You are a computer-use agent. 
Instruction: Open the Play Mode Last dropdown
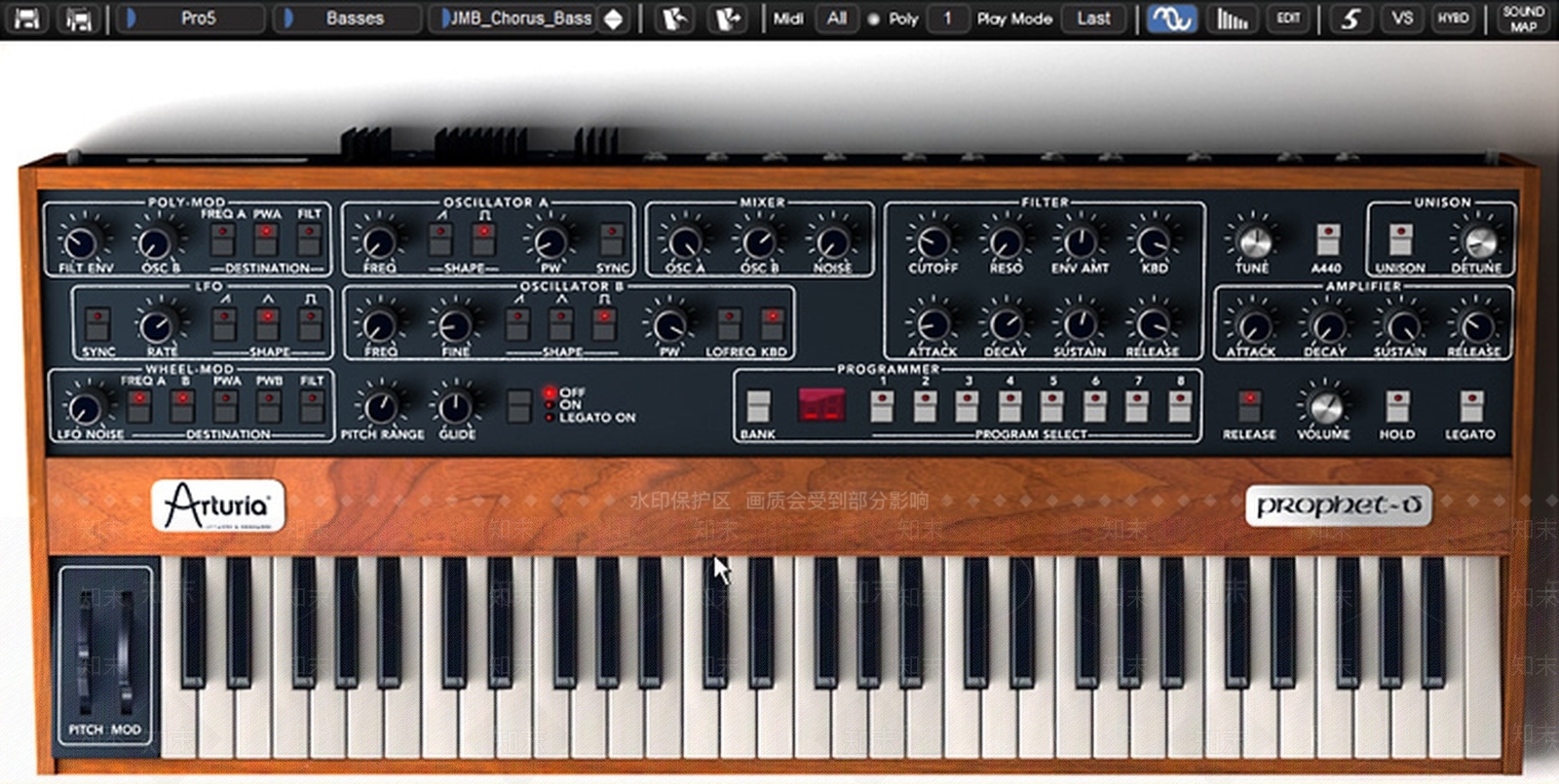[x=1093, y=19]
